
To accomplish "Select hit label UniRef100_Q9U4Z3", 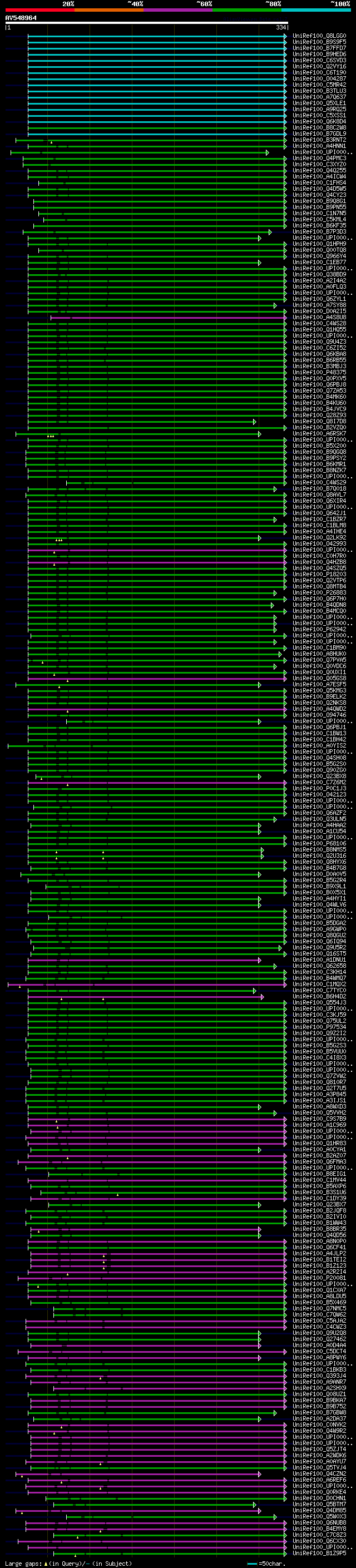I will 319,342.
